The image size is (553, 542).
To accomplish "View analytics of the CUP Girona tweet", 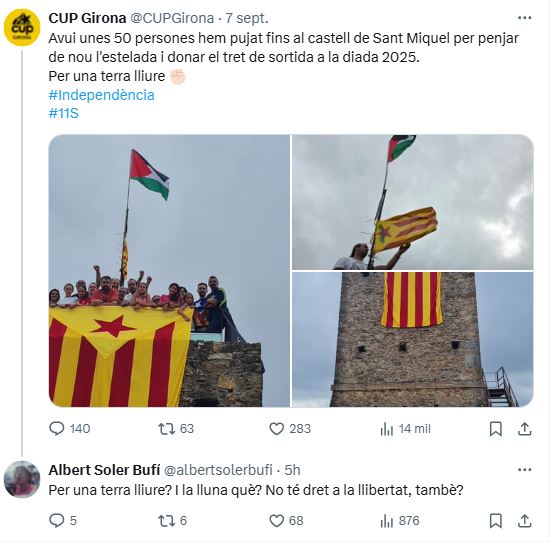I will coord(387,429).
